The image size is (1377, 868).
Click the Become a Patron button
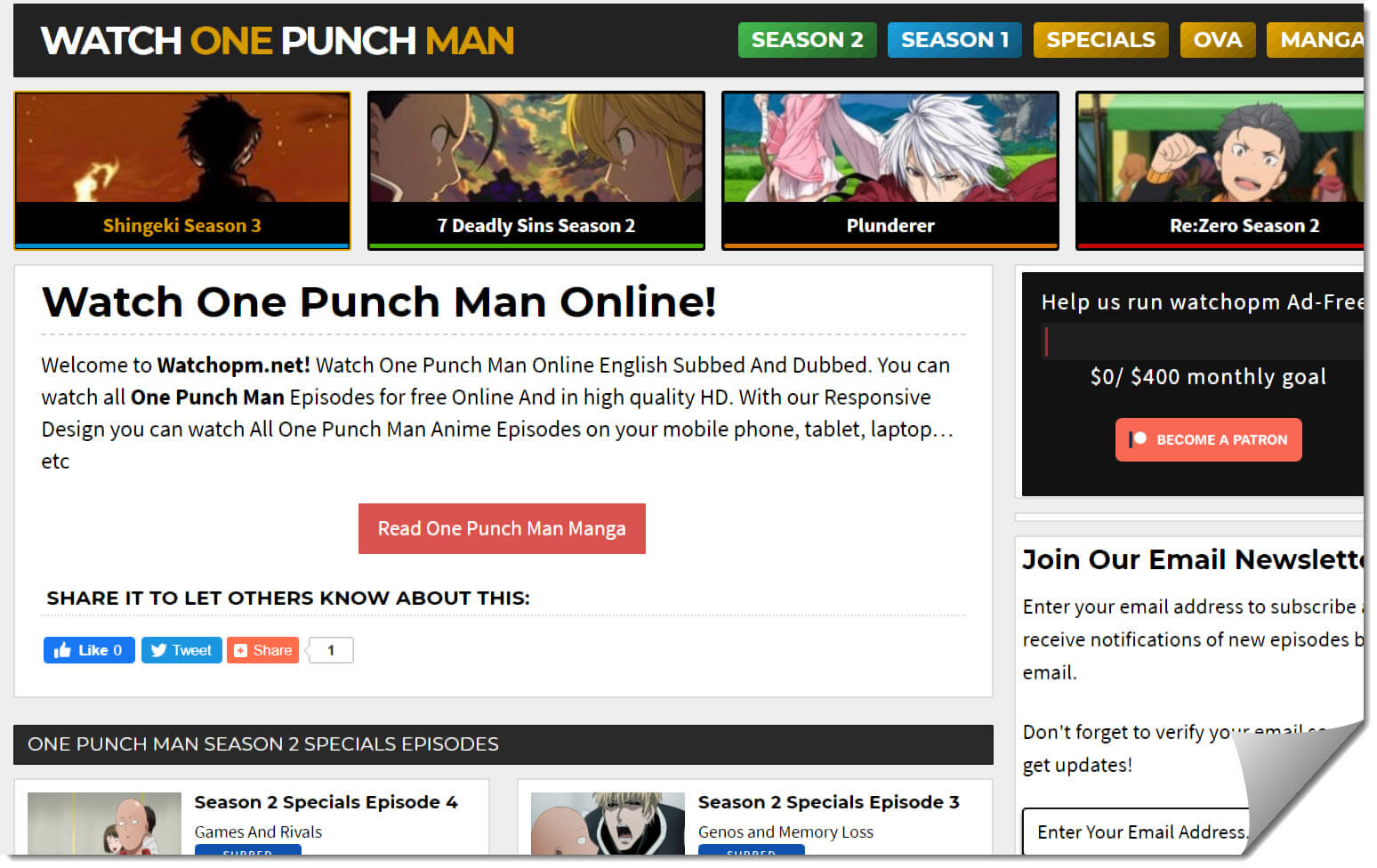(x=1208, y=439)
